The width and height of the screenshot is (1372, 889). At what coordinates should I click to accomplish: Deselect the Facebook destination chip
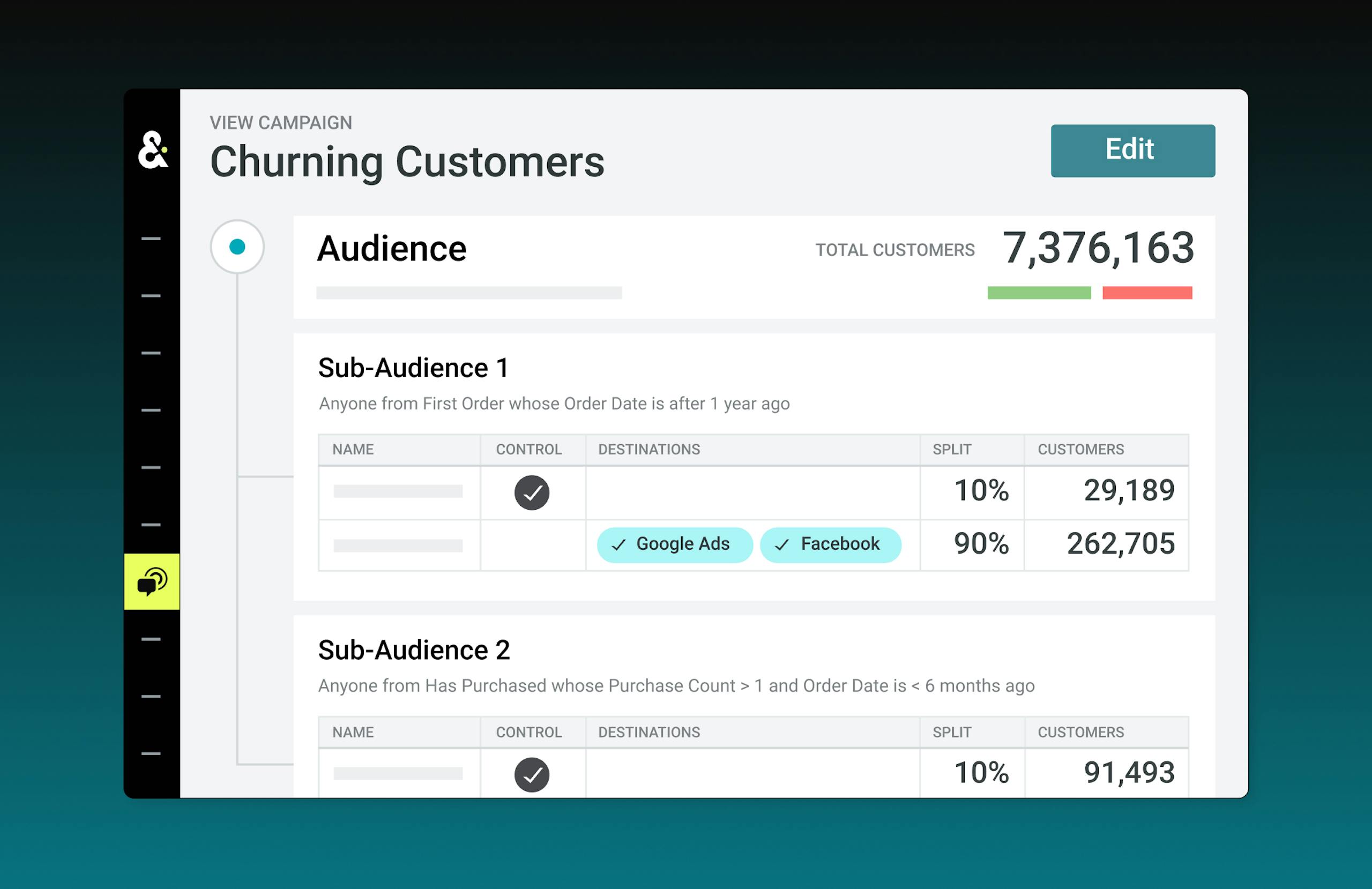click(x=830, y=544)
